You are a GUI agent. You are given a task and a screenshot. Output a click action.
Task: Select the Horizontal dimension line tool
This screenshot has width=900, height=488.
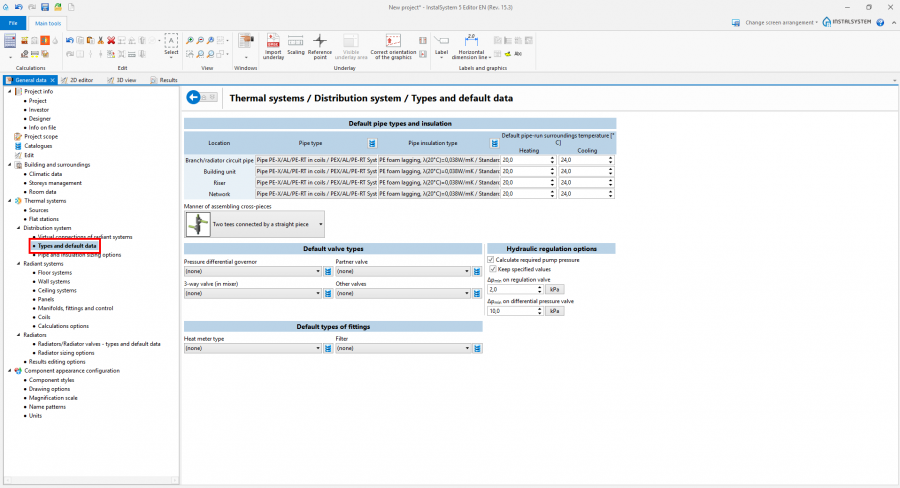tap(471, 41)
